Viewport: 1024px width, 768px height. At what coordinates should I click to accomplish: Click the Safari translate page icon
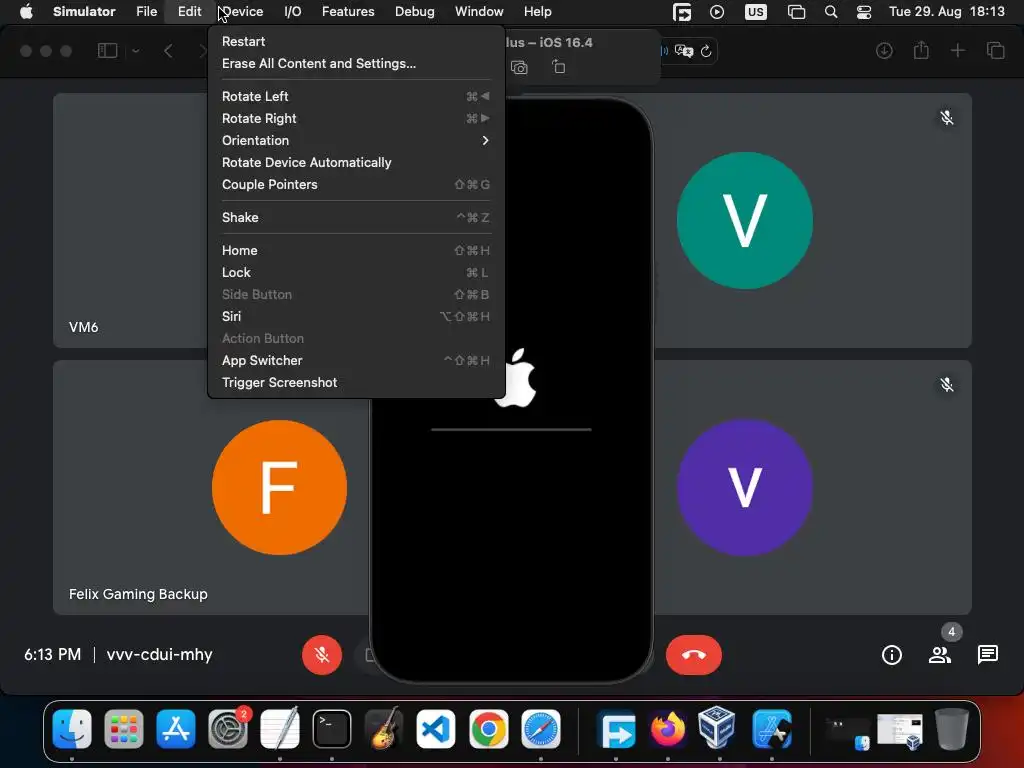click(x=684, y=51)
